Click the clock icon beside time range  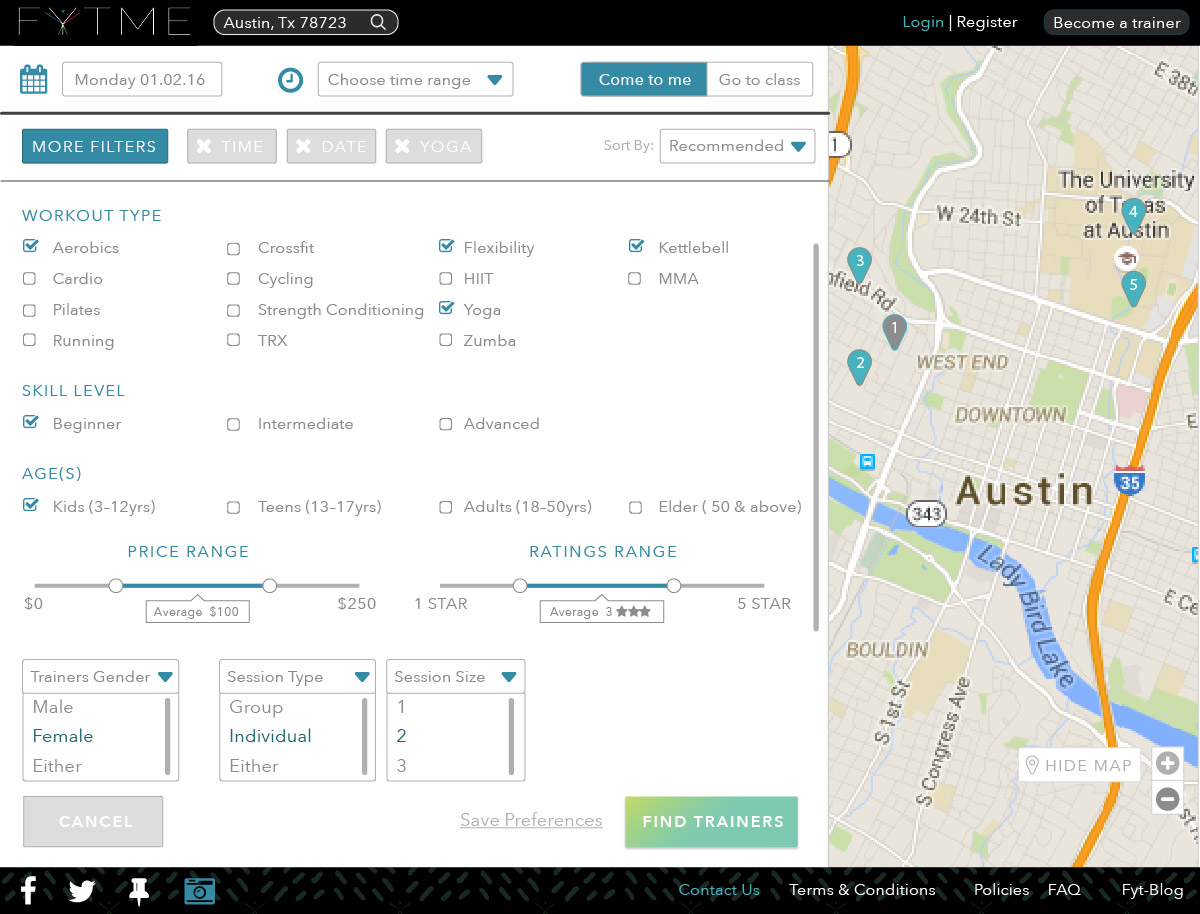(290, 80)
